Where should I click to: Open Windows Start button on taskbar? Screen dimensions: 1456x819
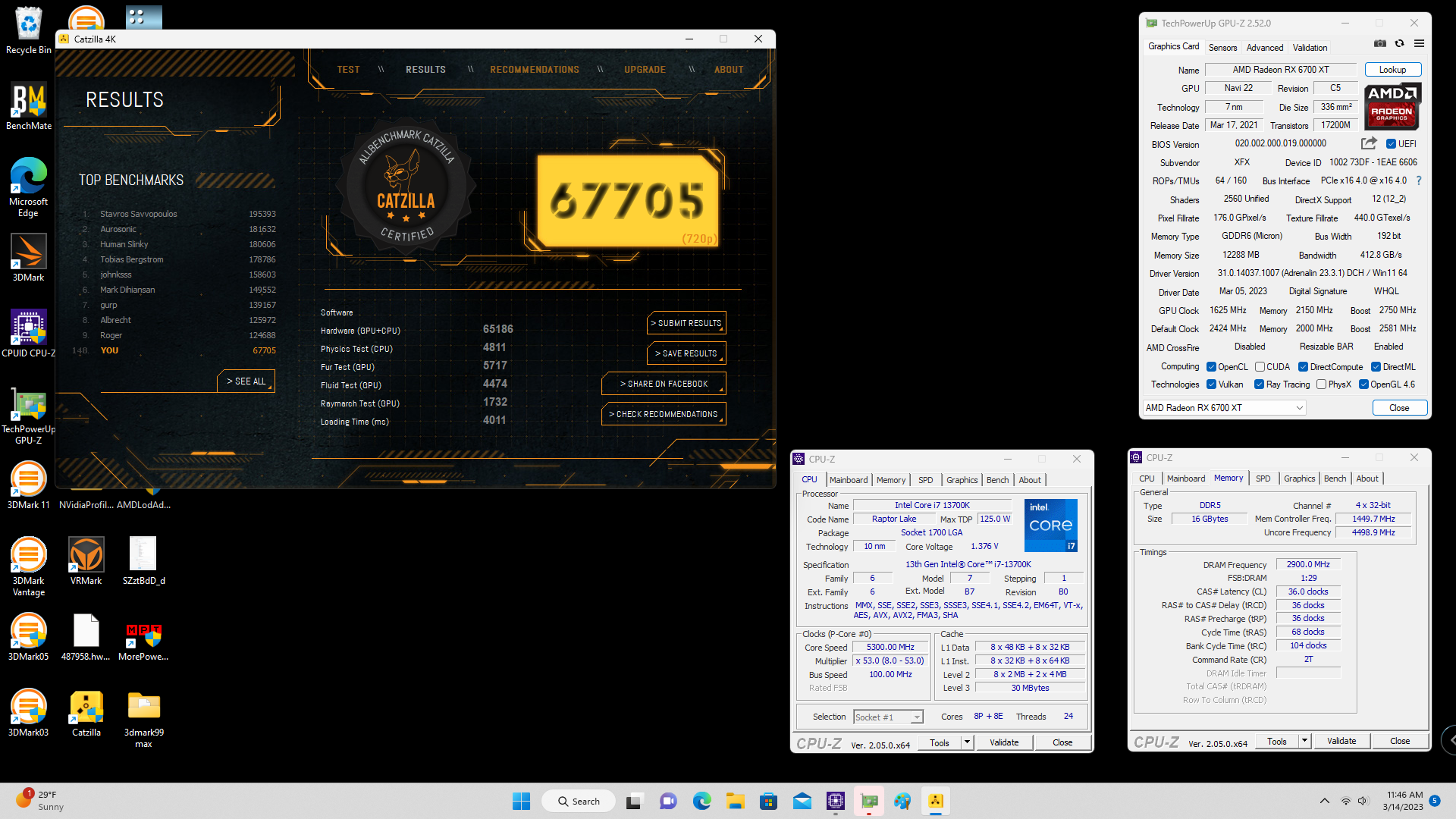click(x=522, y=801)
